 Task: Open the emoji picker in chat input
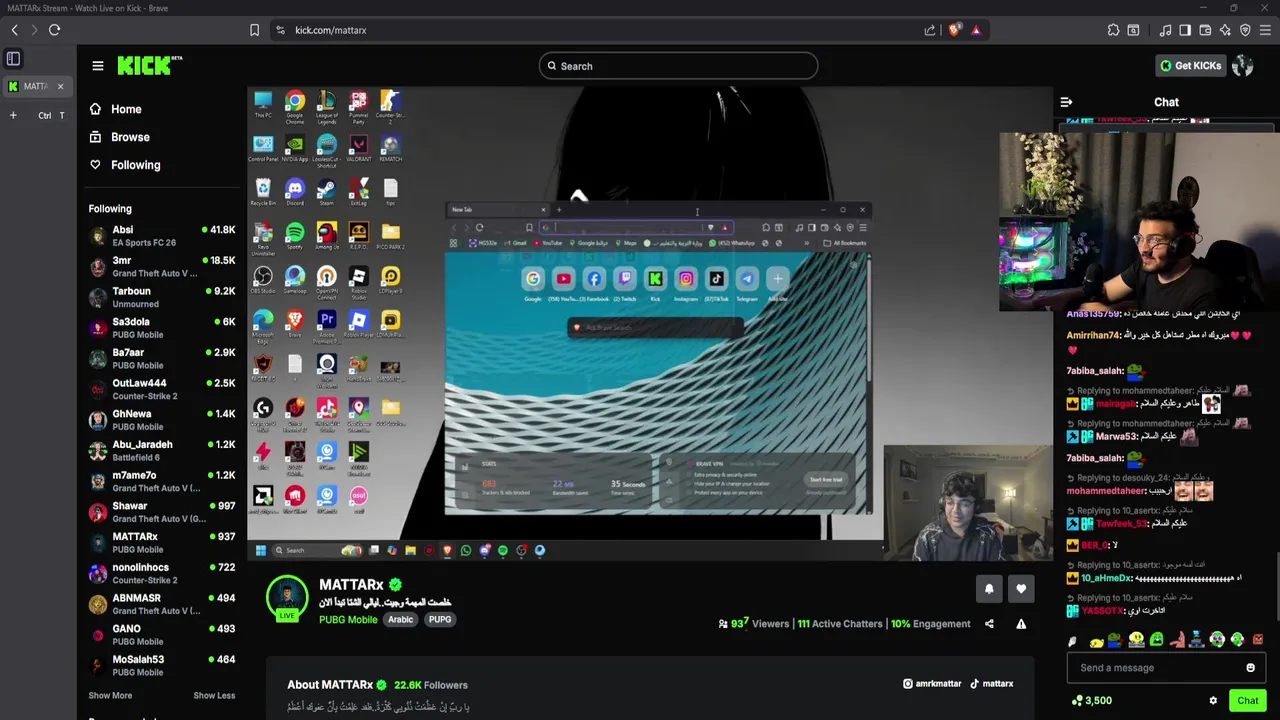pos(1250,668)
